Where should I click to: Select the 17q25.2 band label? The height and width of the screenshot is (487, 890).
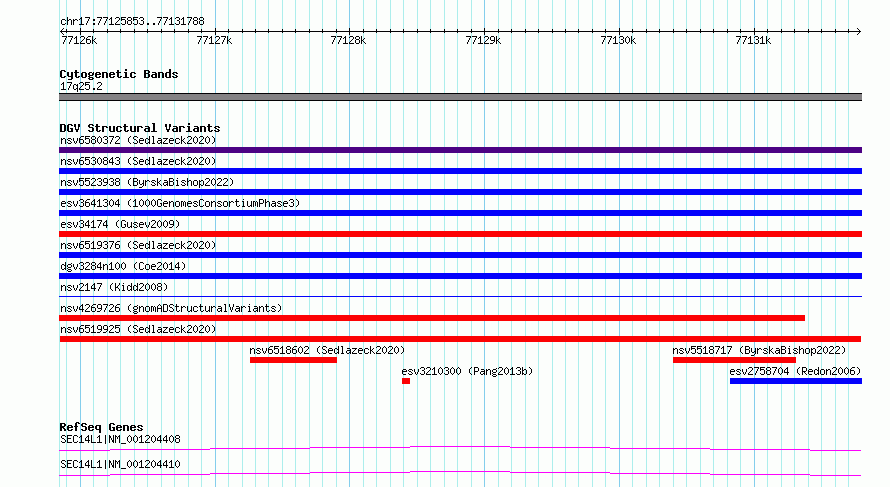(x=81, y=86)
